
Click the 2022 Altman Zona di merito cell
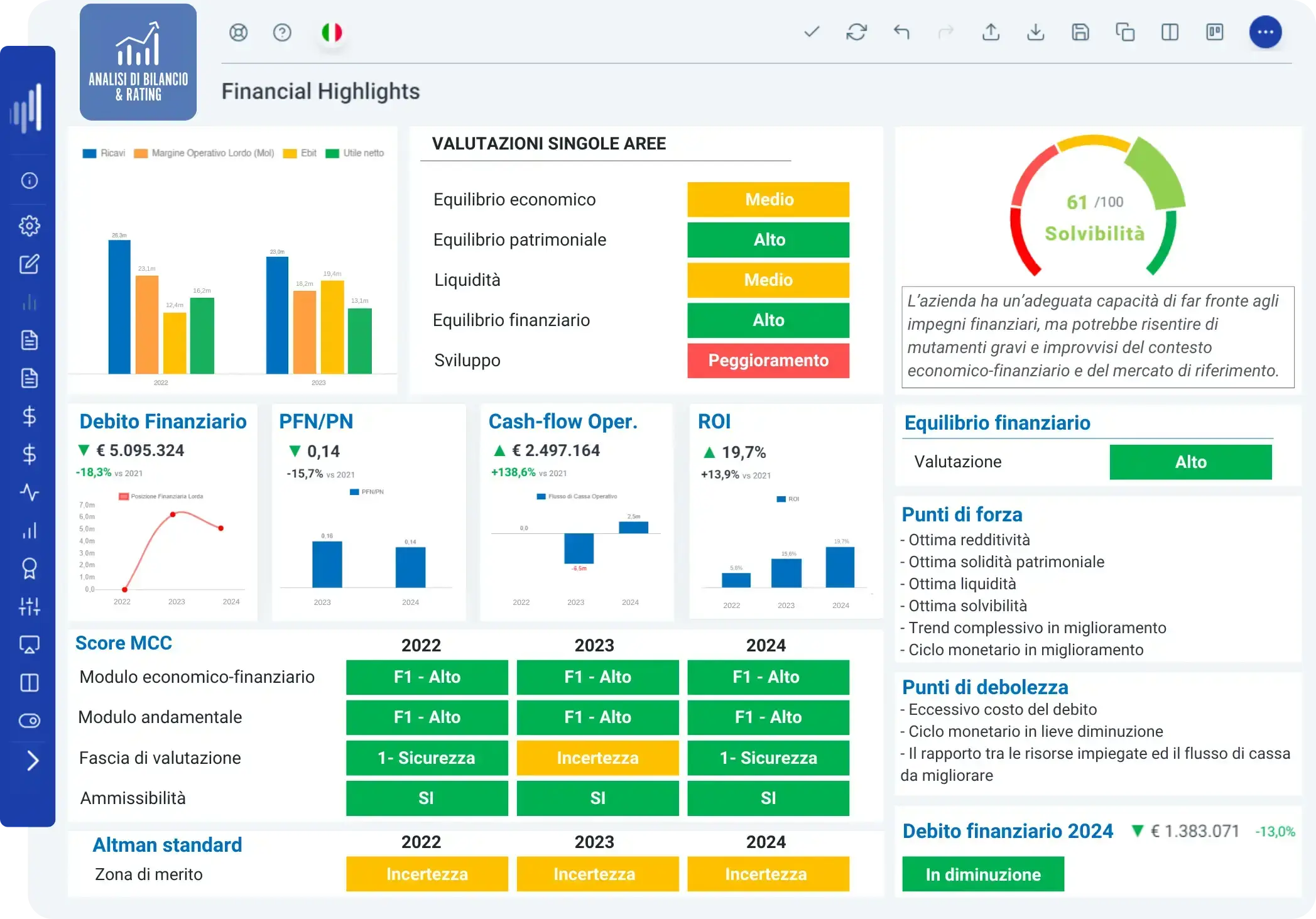tap(427, 874)
